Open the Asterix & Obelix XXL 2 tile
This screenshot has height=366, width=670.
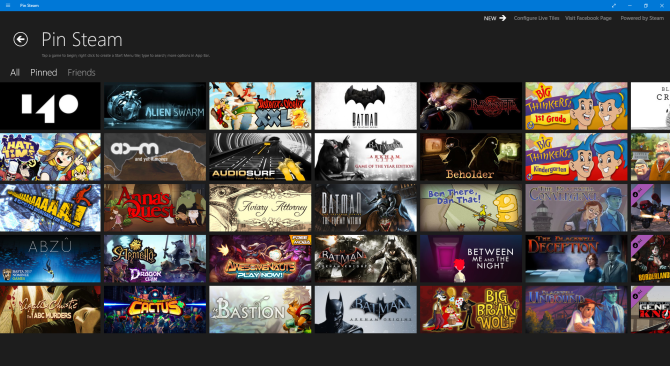pos(260,106)
